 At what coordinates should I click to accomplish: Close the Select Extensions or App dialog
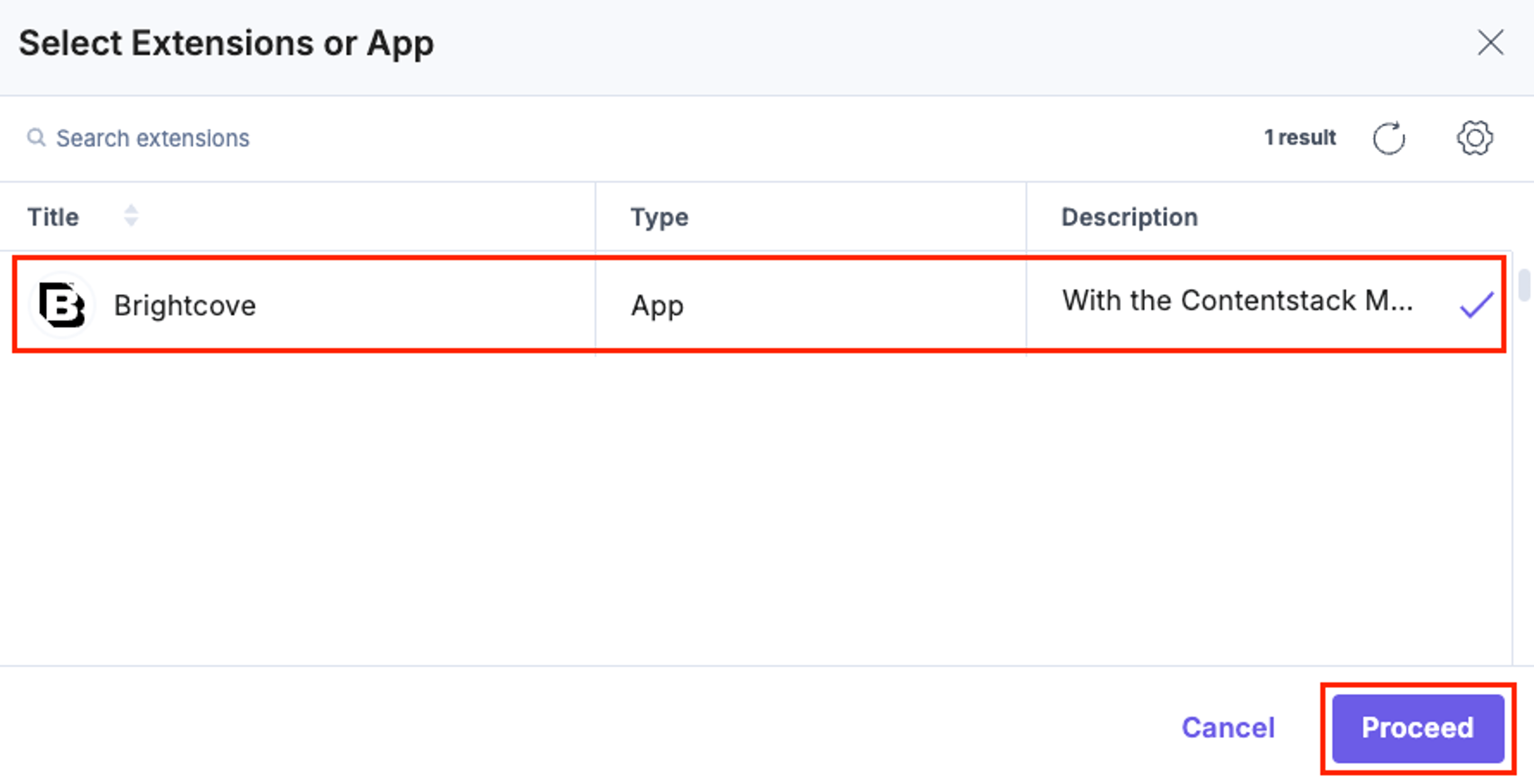tap(1490, 42)
